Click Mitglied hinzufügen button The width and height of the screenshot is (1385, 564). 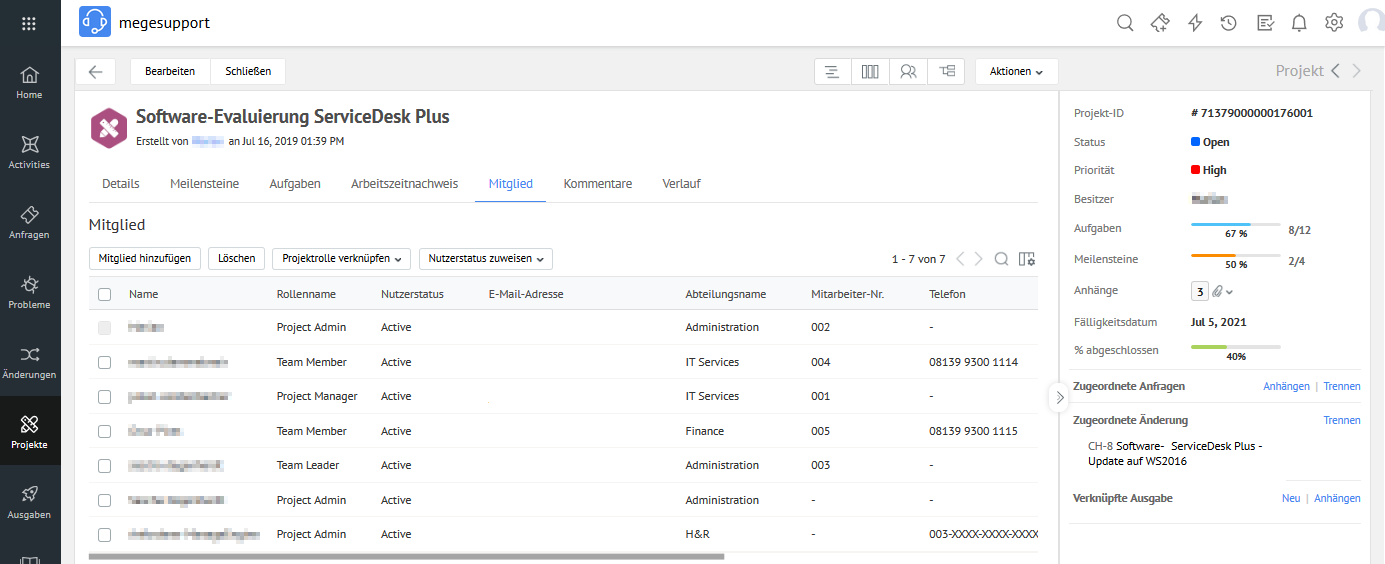(145, 258)
